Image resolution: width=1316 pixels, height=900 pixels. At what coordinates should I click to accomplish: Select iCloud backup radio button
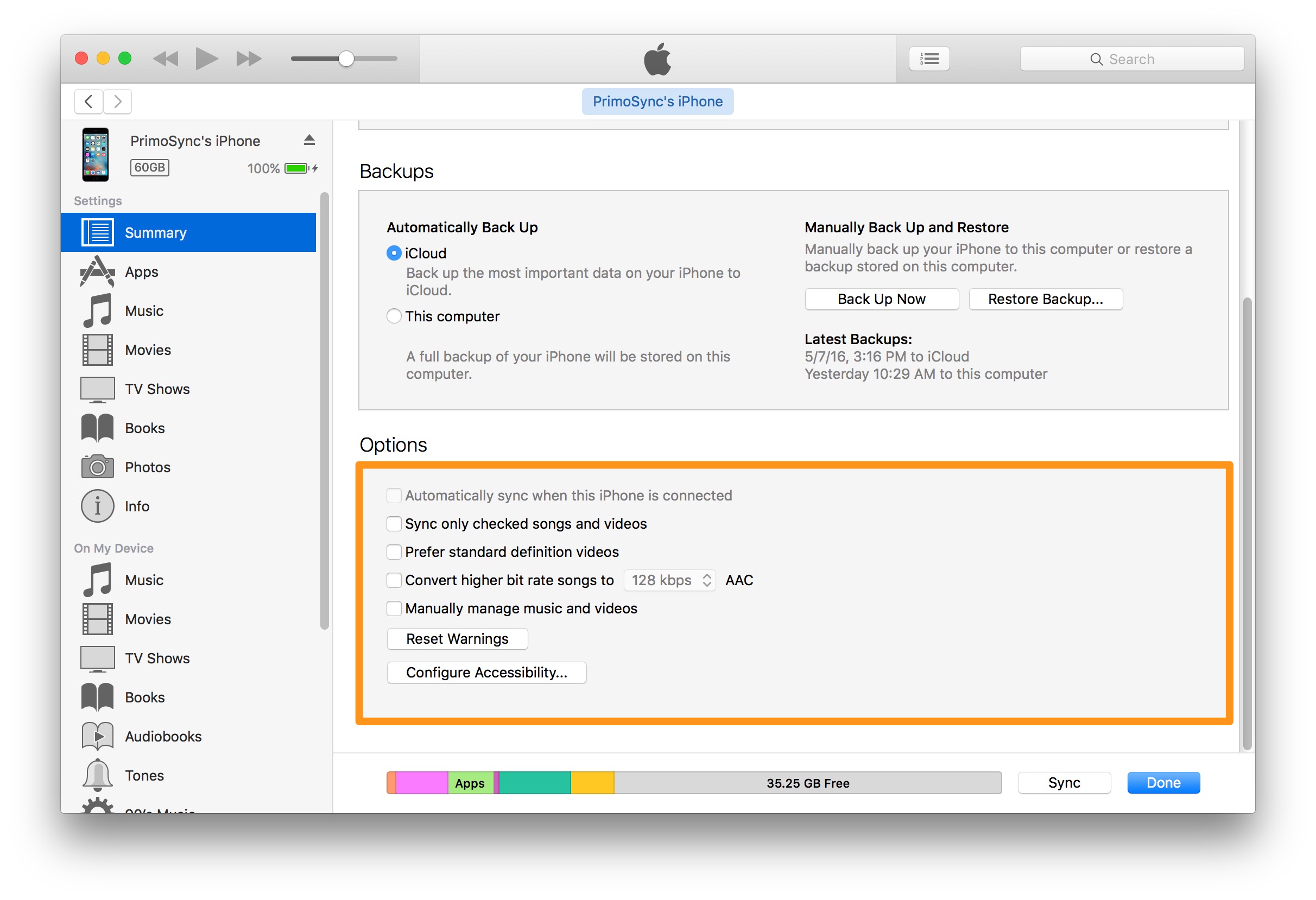[394, 253]
